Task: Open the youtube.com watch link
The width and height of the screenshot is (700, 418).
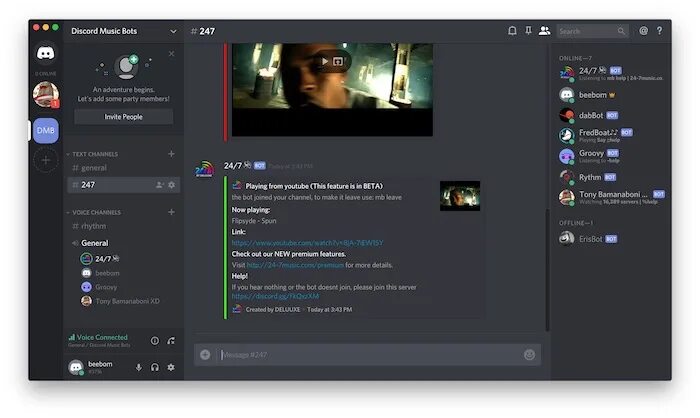Action: pos(307,243)
